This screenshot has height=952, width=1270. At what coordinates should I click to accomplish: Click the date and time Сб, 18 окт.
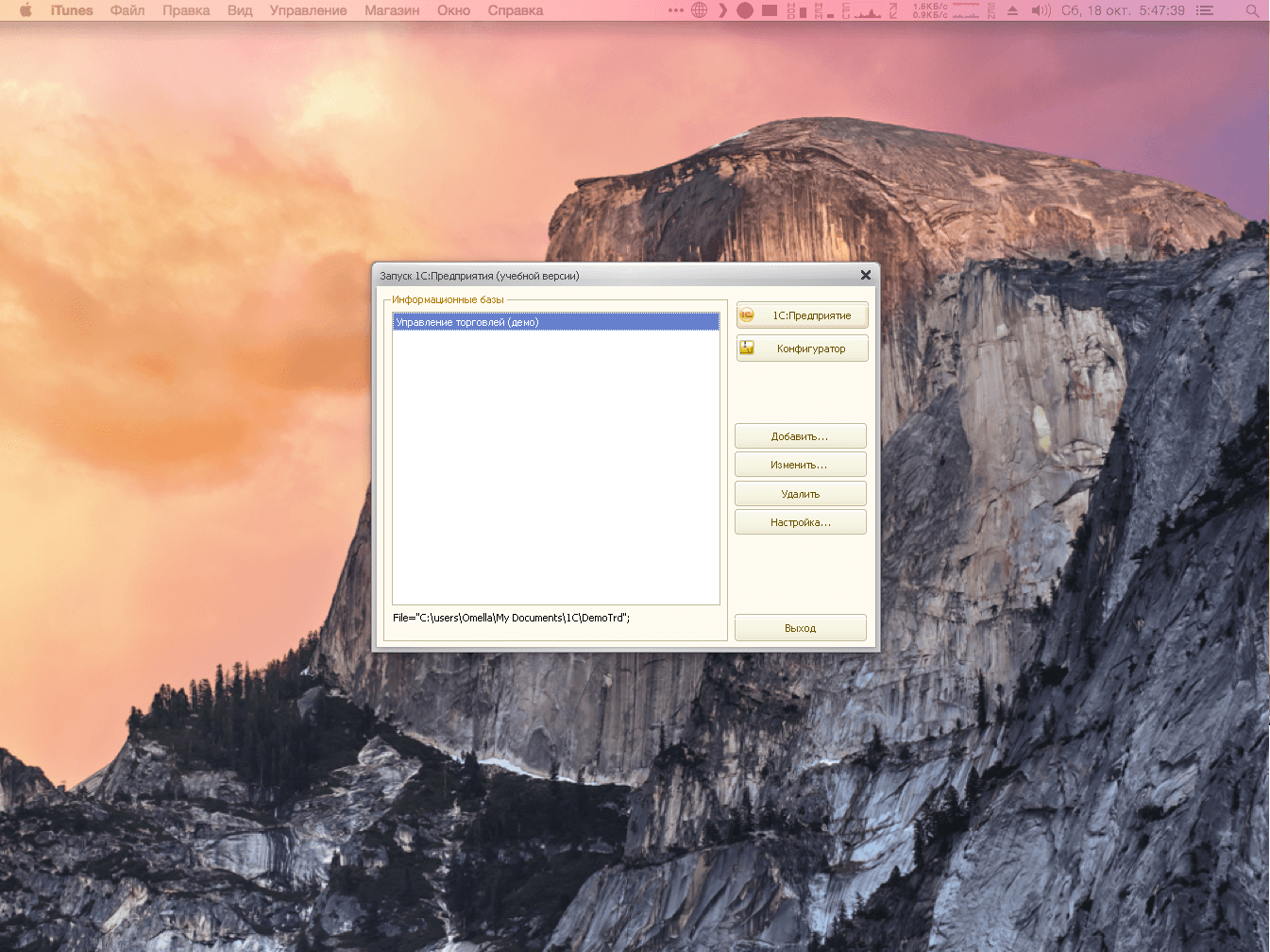point(1123,10)
